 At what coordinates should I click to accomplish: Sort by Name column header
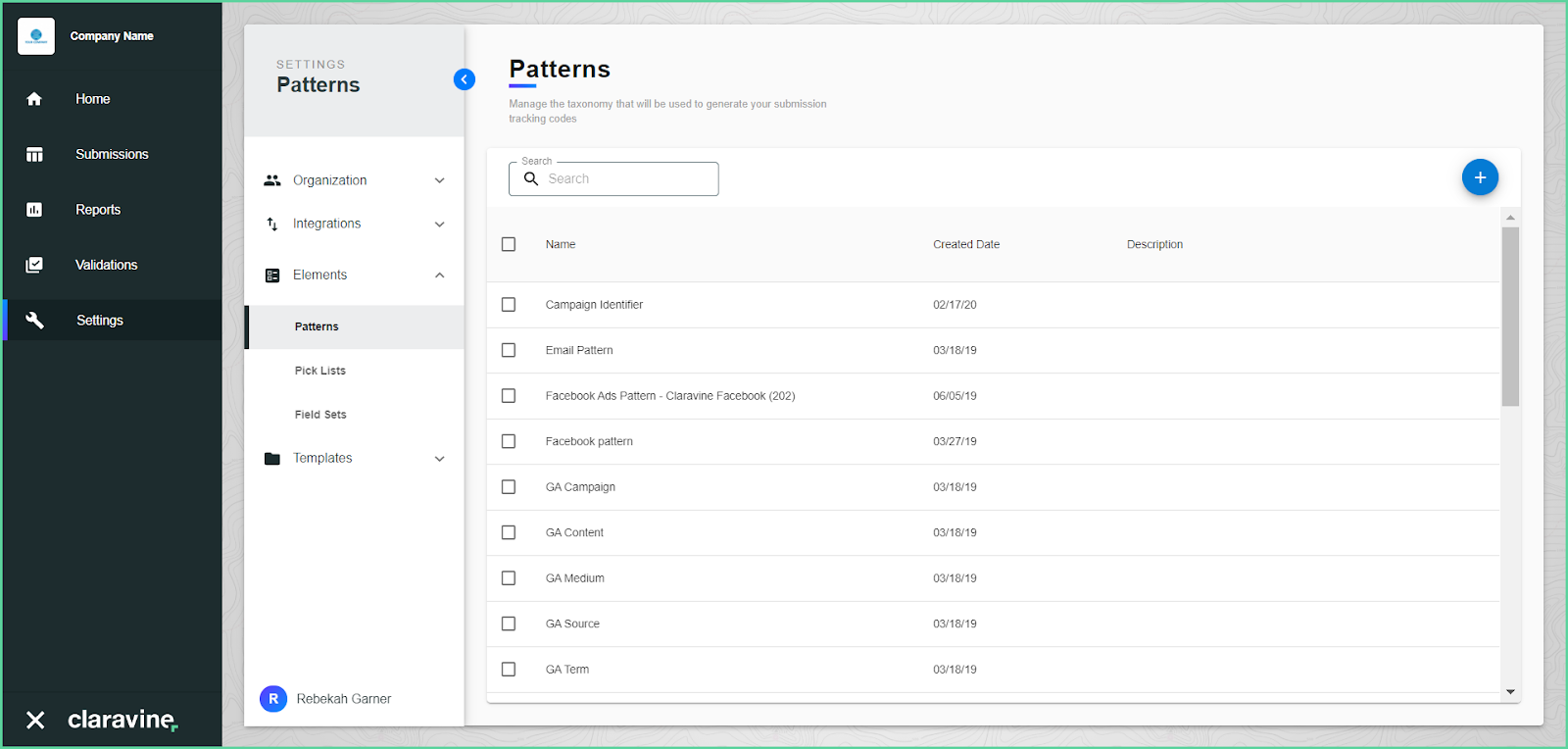pyautogui.click(x=561, y=244)
